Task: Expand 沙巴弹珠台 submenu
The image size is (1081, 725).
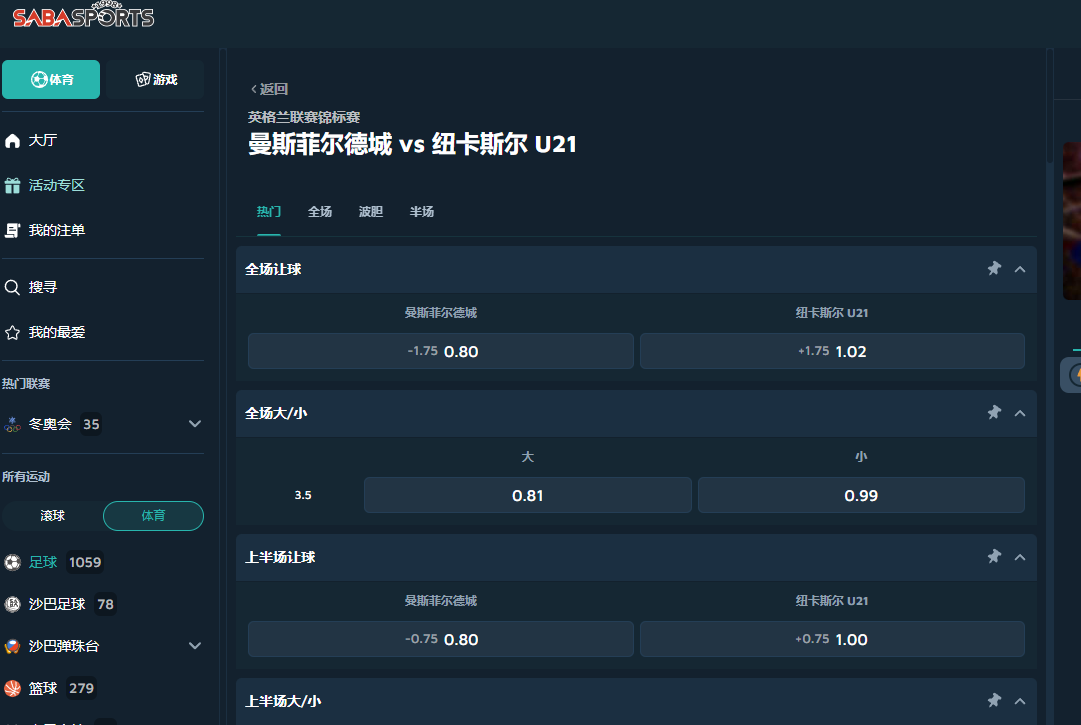Action: coord(195,646)
